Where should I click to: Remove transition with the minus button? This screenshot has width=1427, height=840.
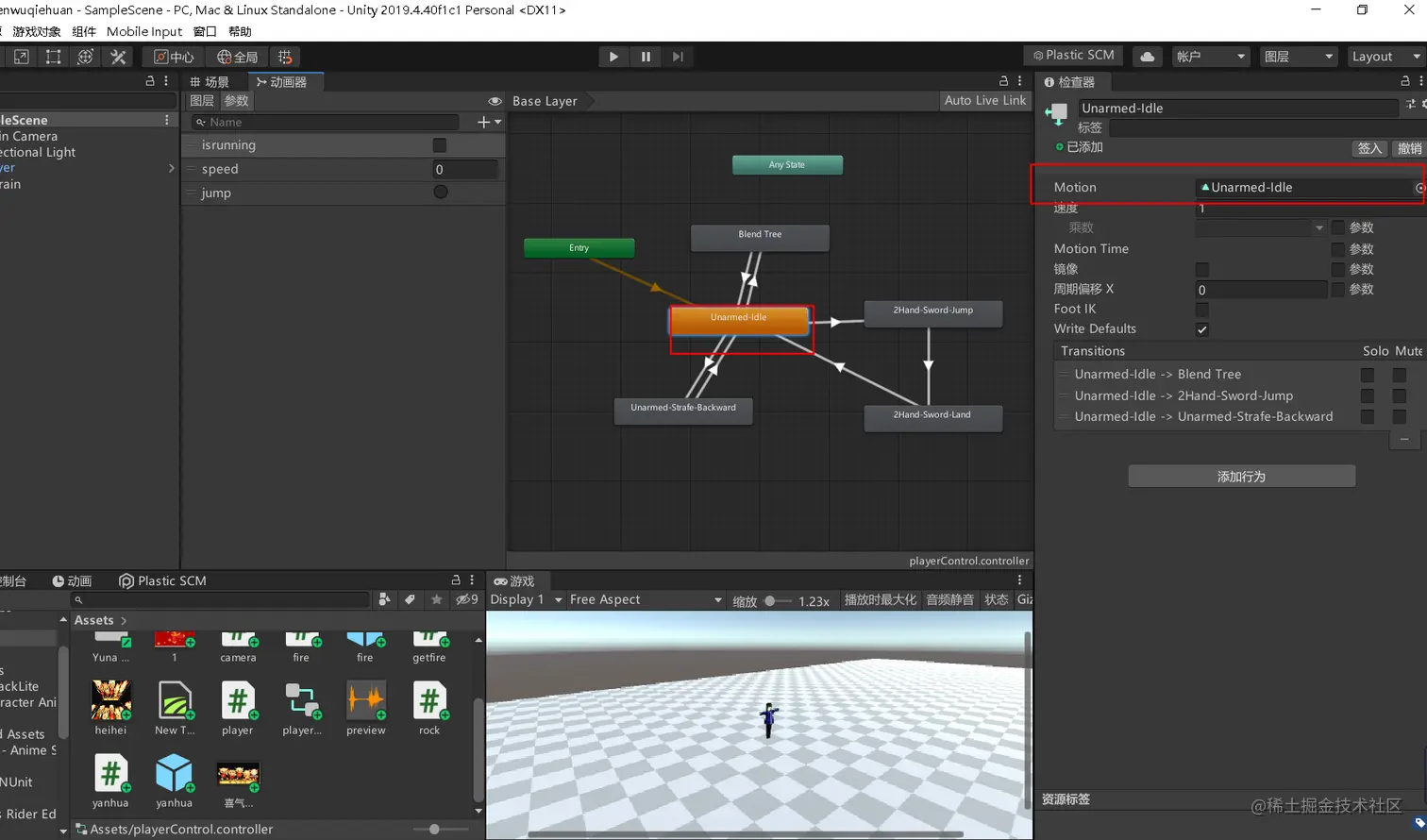point(1404,440)
